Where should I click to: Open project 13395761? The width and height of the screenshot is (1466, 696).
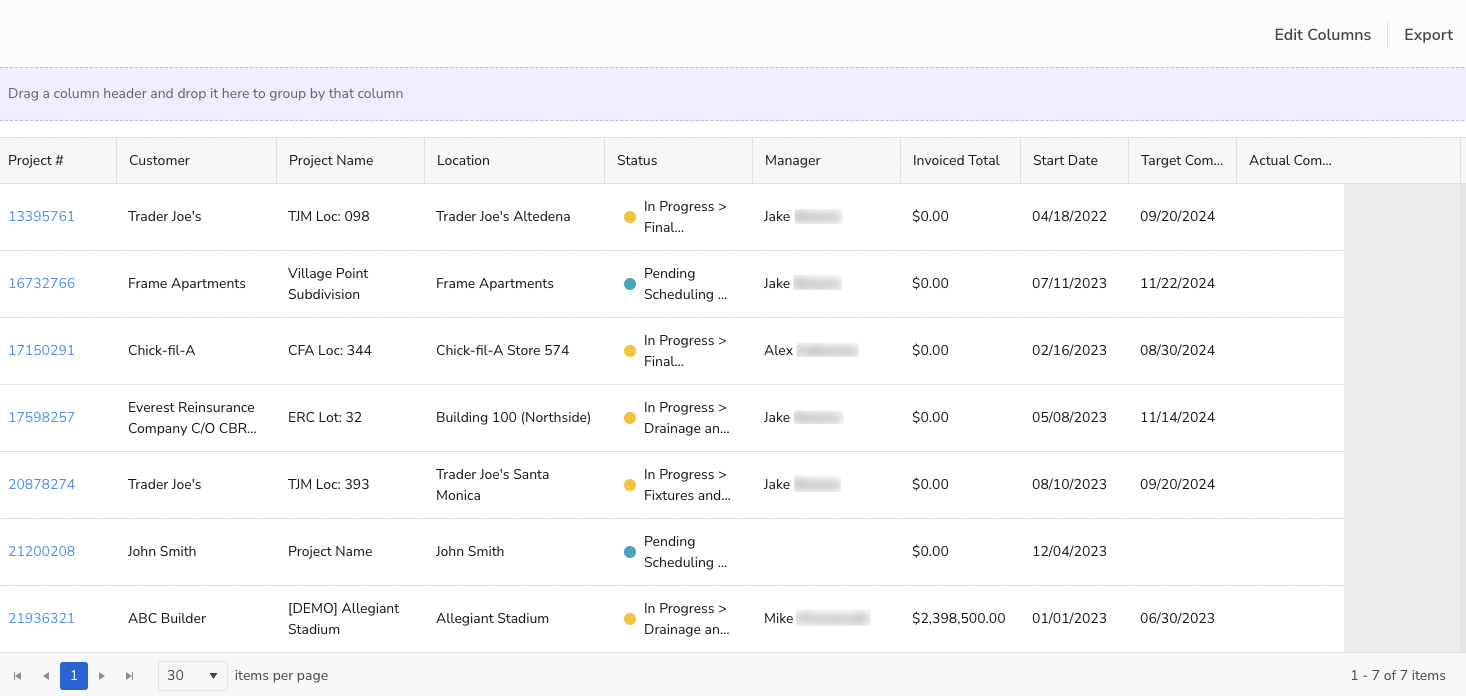click(x=41, y=216)
